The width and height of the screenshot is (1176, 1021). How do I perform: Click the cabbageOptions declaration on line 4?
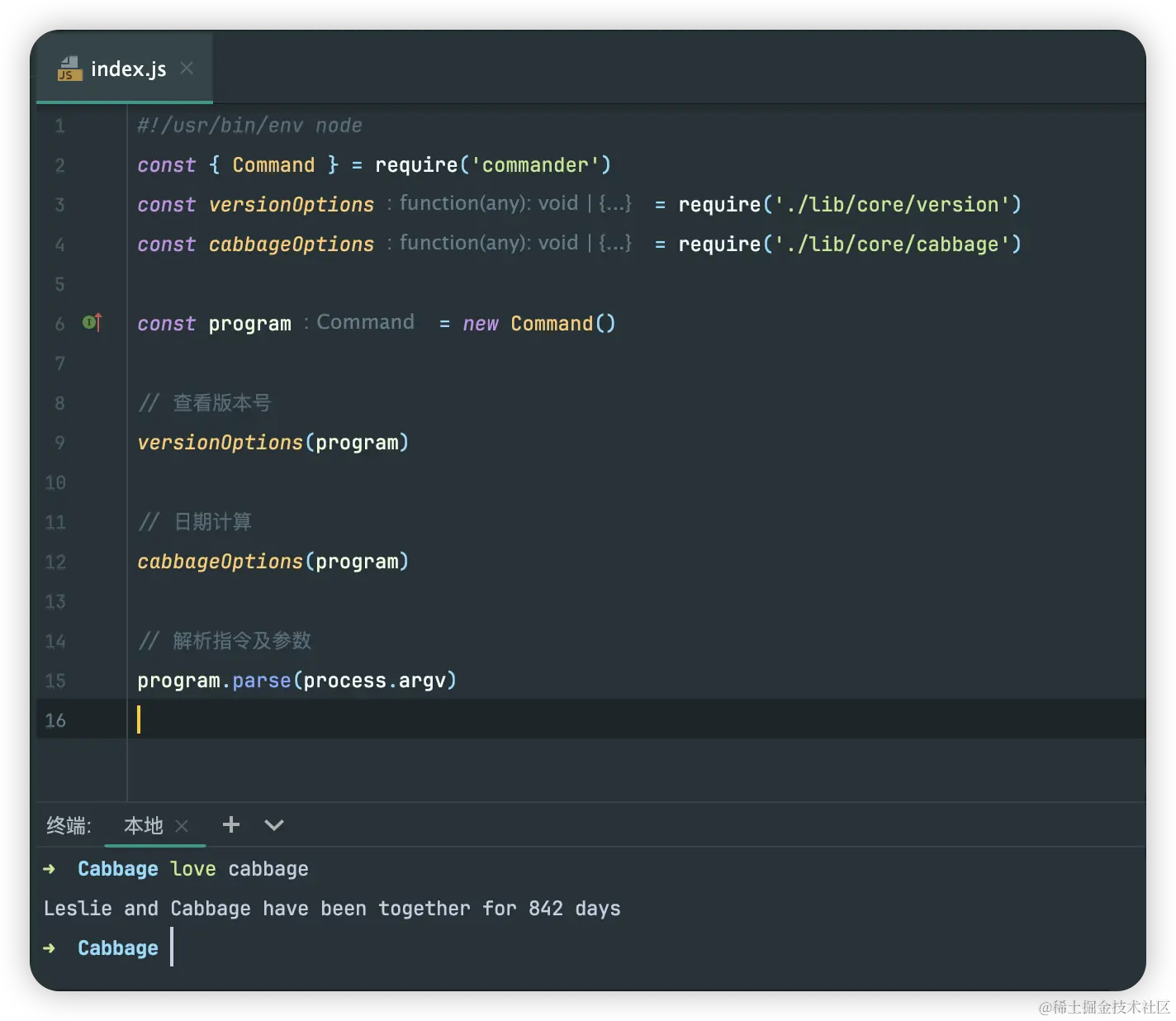tap(292, 245)
